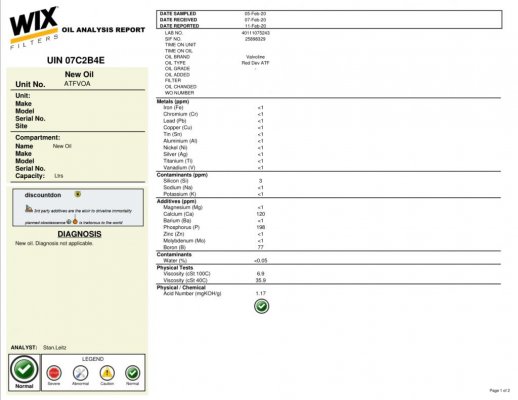
Task: Select the yellow Caution legend icon
Action: point(107,373)
